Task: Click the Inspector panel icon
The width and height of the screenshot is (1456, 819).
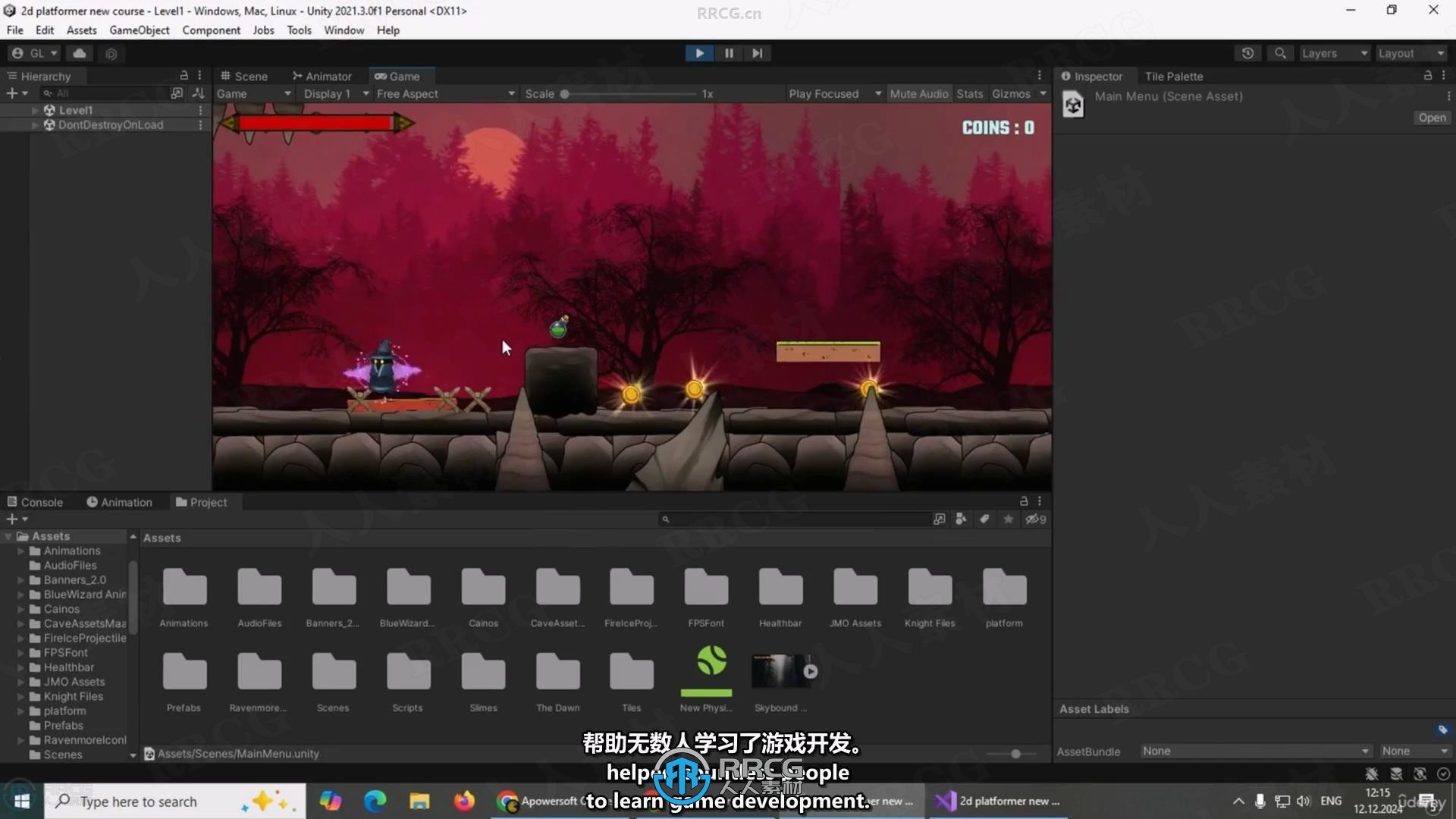Action: pyautogui.click(x=1067, y=76)
